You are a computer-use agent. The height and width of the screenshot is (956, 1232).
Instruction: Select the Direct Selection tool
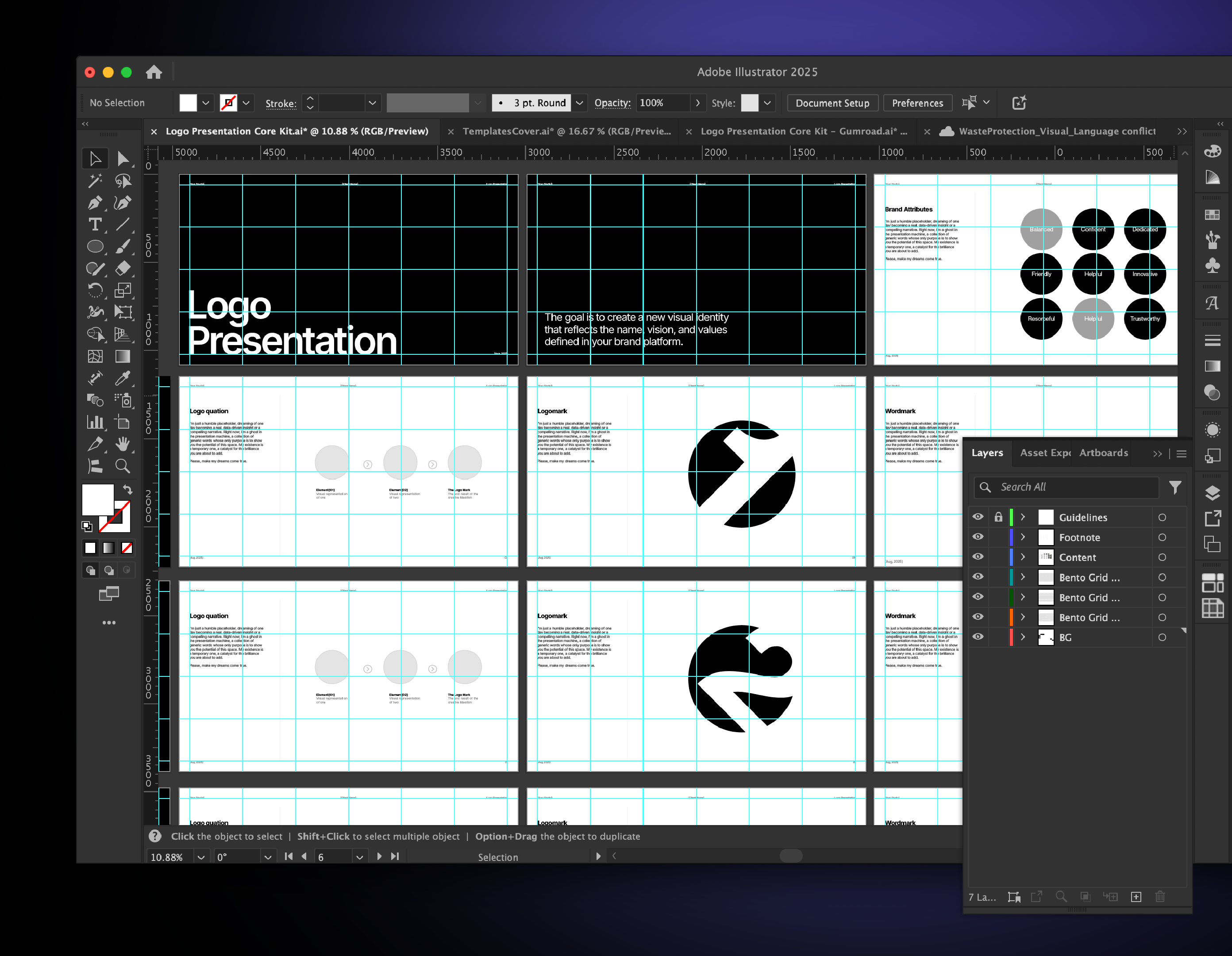point(123,159)
